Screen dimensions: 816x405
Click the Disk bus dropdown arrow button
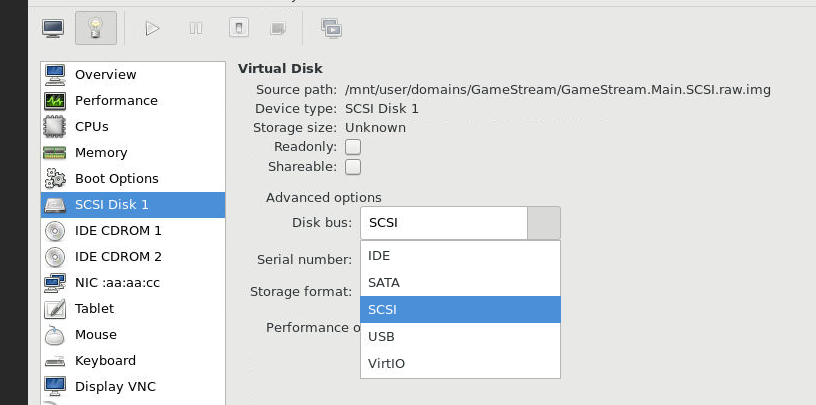click(x=544, y=223)
